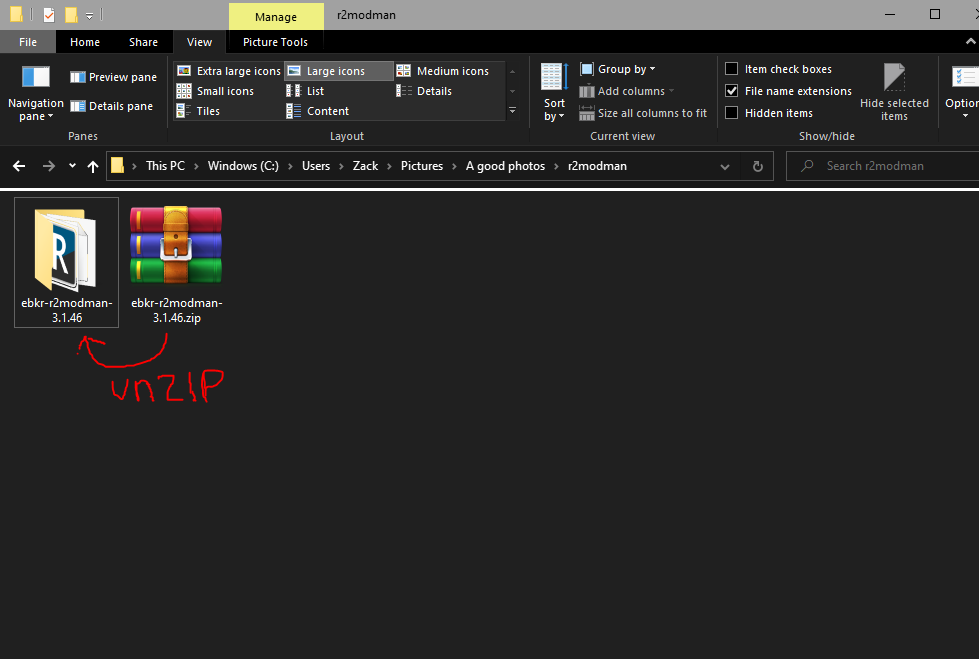Click Zack in the address path

point(365,166)
